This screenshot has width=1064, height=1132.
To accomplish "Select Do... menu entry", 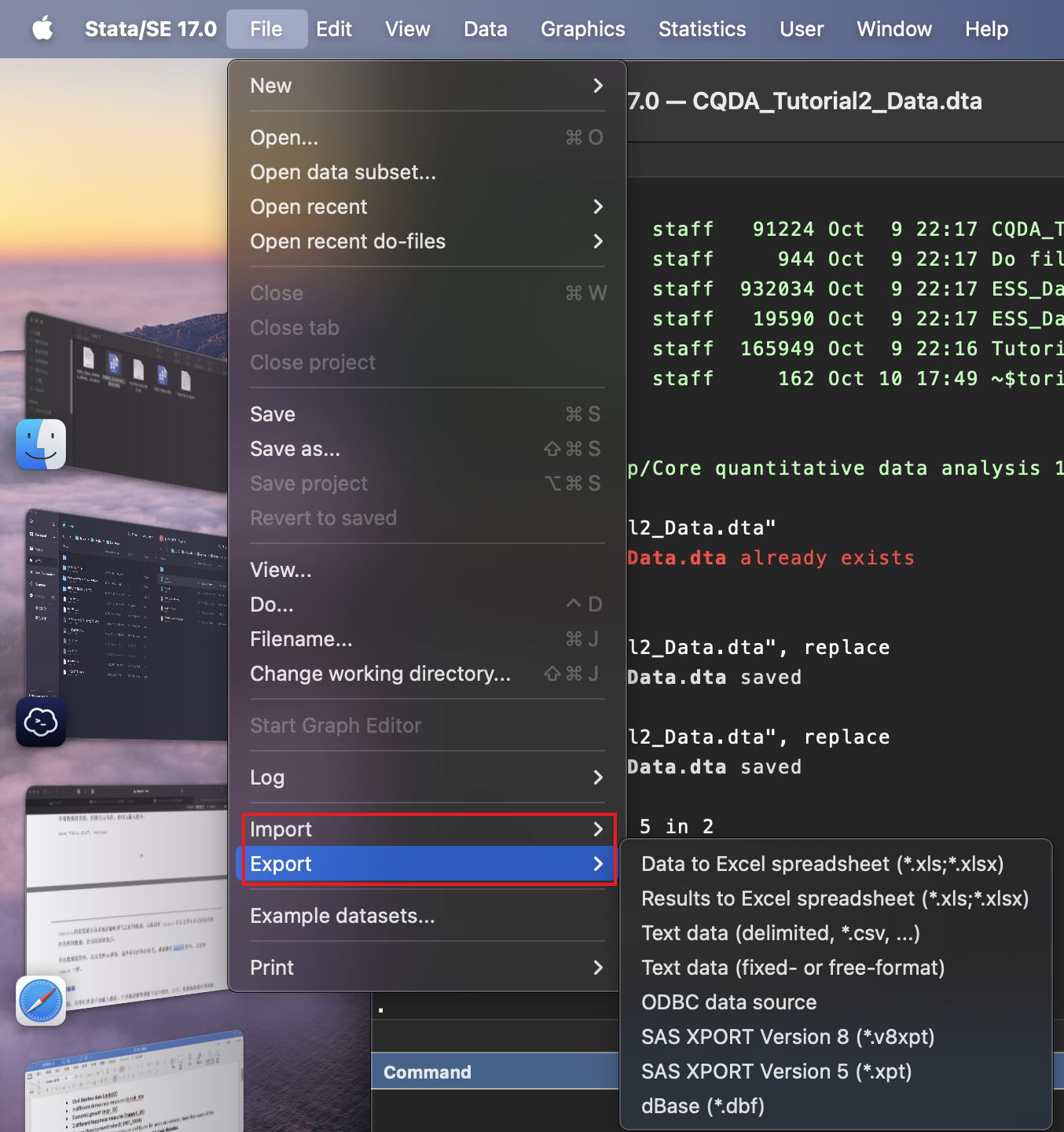I will [x=427, y=605].
